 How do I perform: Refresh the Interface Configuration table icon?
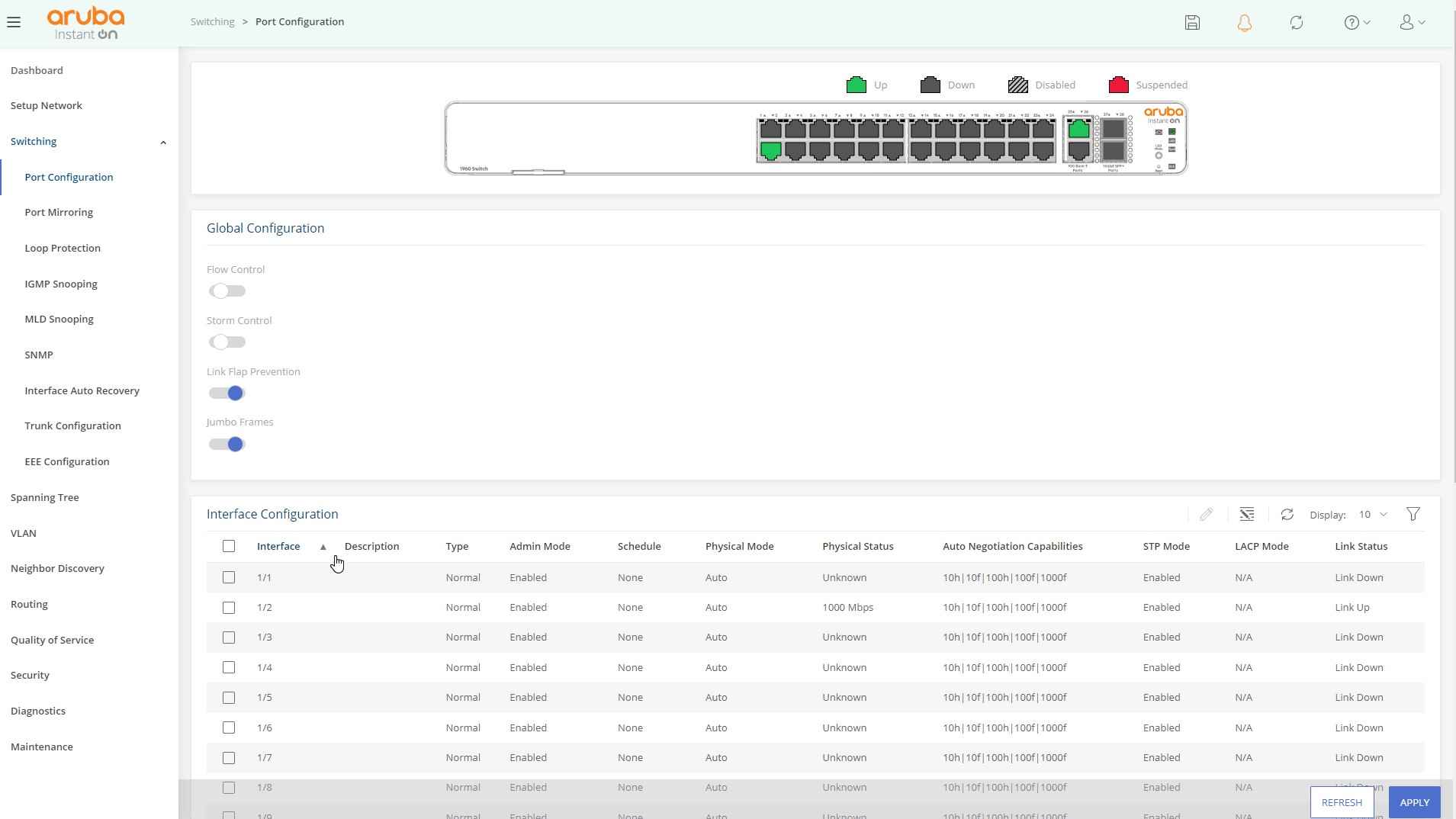tap(1287, 515)
